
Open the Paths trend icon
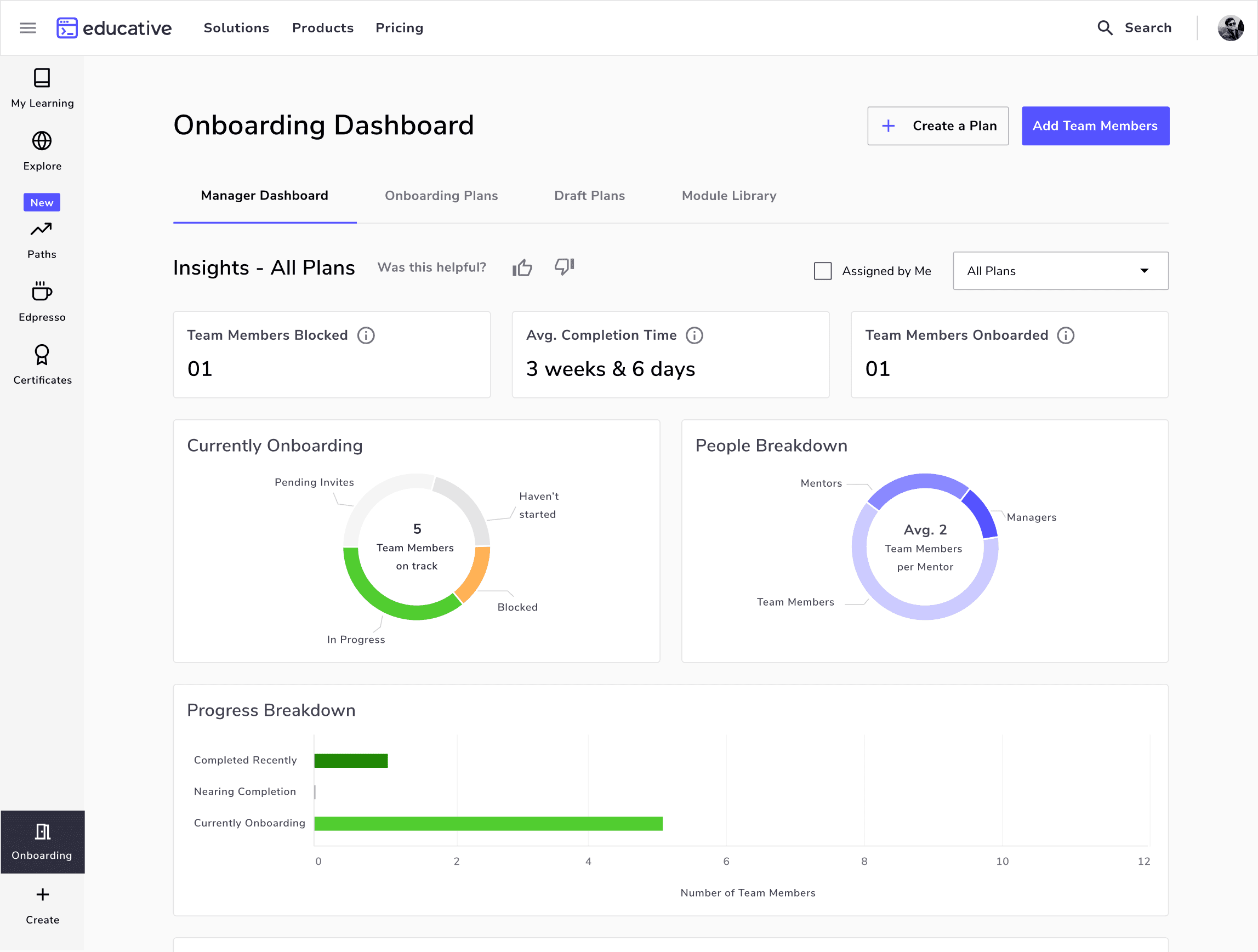click(42, 229)
